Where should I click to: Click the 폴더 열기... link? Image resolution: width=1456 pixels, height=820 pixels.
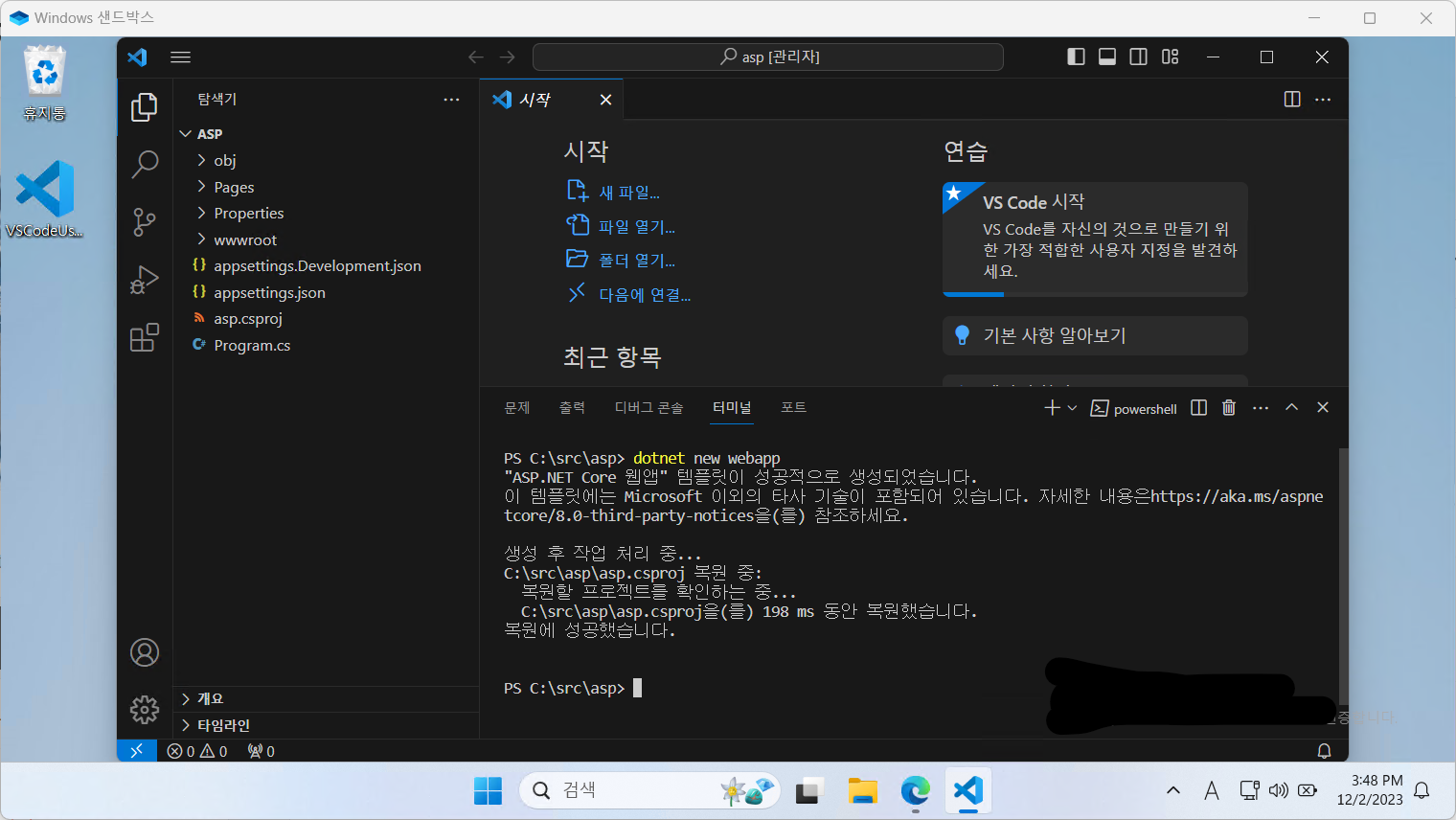tap(637, 261)
